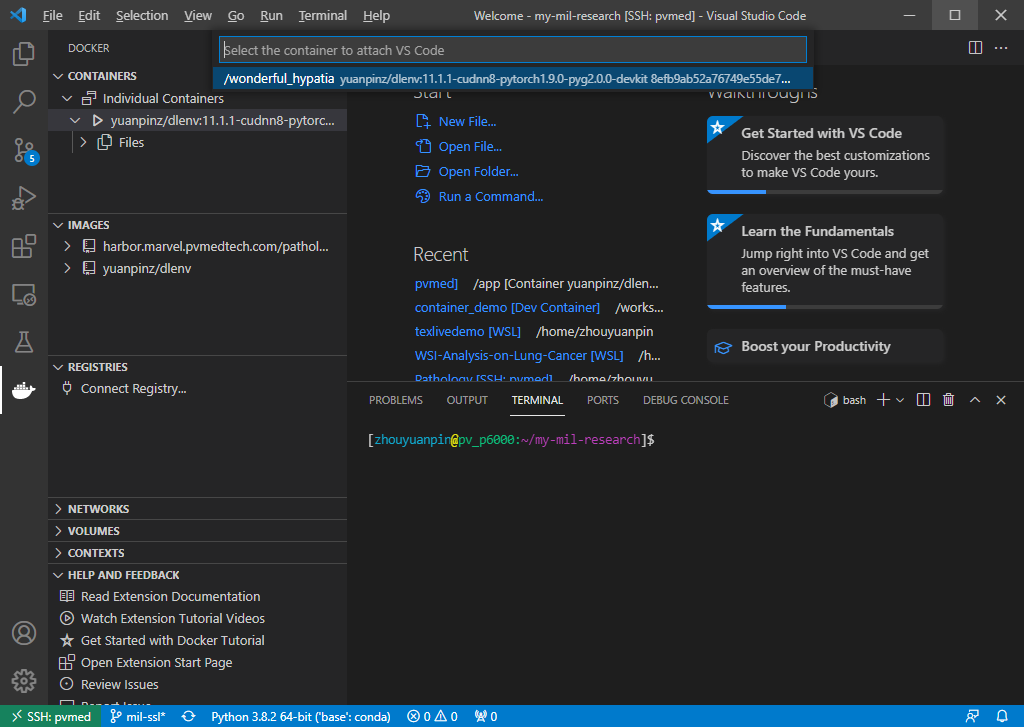Open Get Started with VS Code walkthrough
Viewport: 1024px width, 727px height.
pos(825,155)
